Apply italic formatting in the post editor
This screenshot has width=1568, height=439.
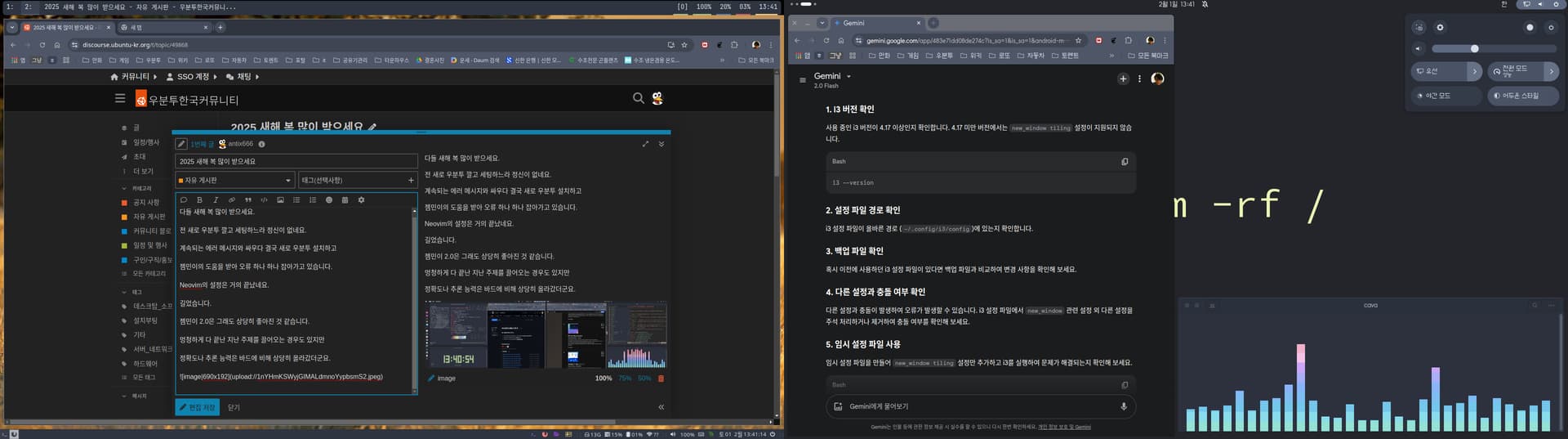coord(216,199)
